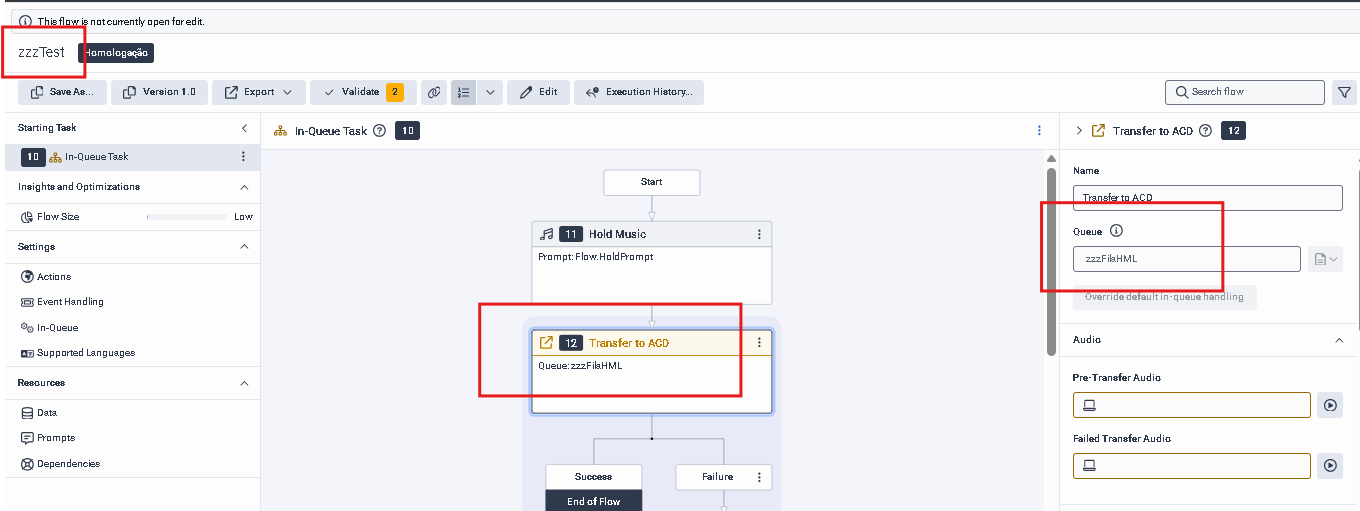Collapse the Resources section
Image resolution: width=1360 pixels, height=511 pixels.
244,383
